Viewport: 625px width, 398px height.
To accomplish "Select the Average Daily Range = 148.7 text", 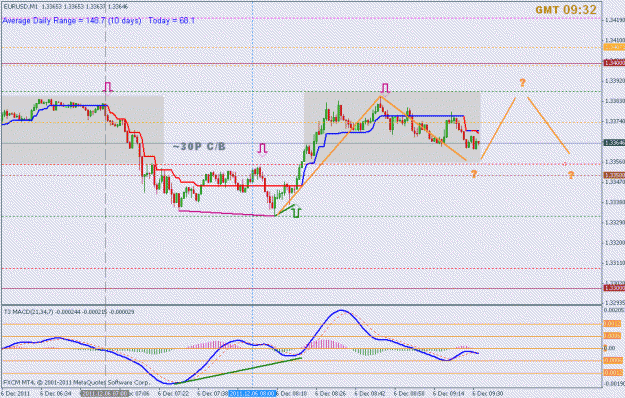I will point(54,20).
